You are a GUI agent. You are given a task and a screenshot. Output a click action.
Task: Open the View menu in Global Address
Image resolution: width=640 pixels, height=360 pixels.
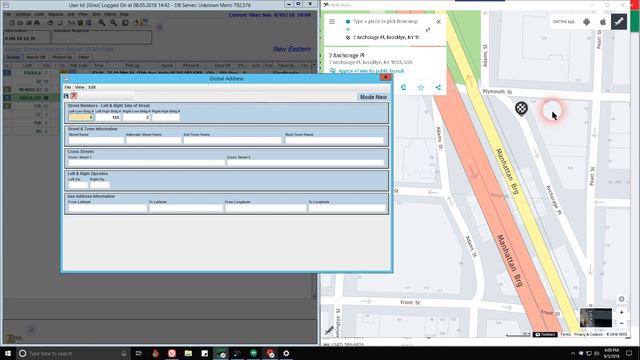(80, 87)
